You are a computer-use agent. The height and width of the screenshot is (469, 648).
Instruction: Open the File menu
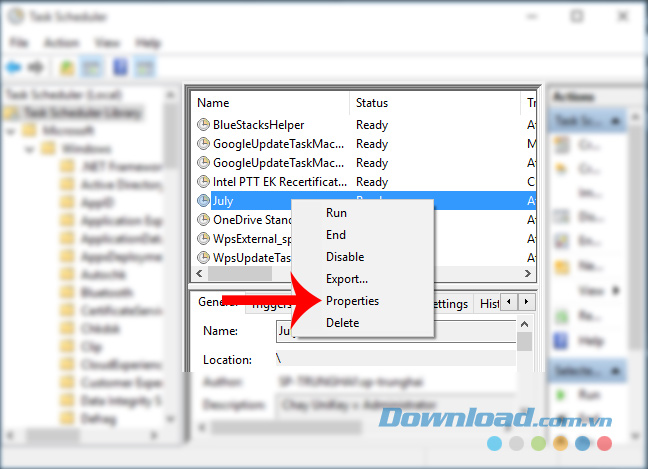click(x=19, y=43)
